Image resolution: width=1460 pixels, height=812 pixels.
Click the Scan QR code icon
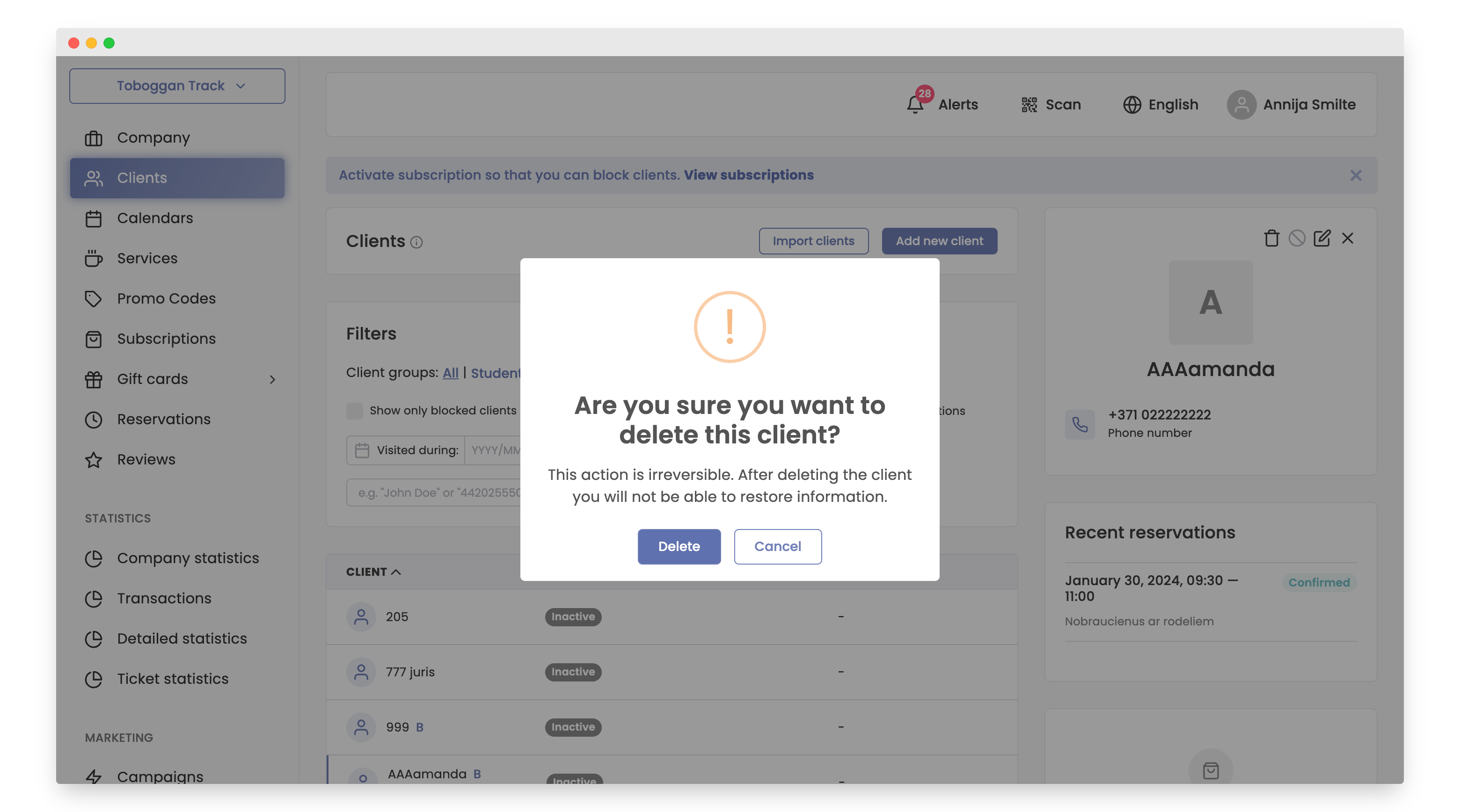click(x=1029, y=104)
